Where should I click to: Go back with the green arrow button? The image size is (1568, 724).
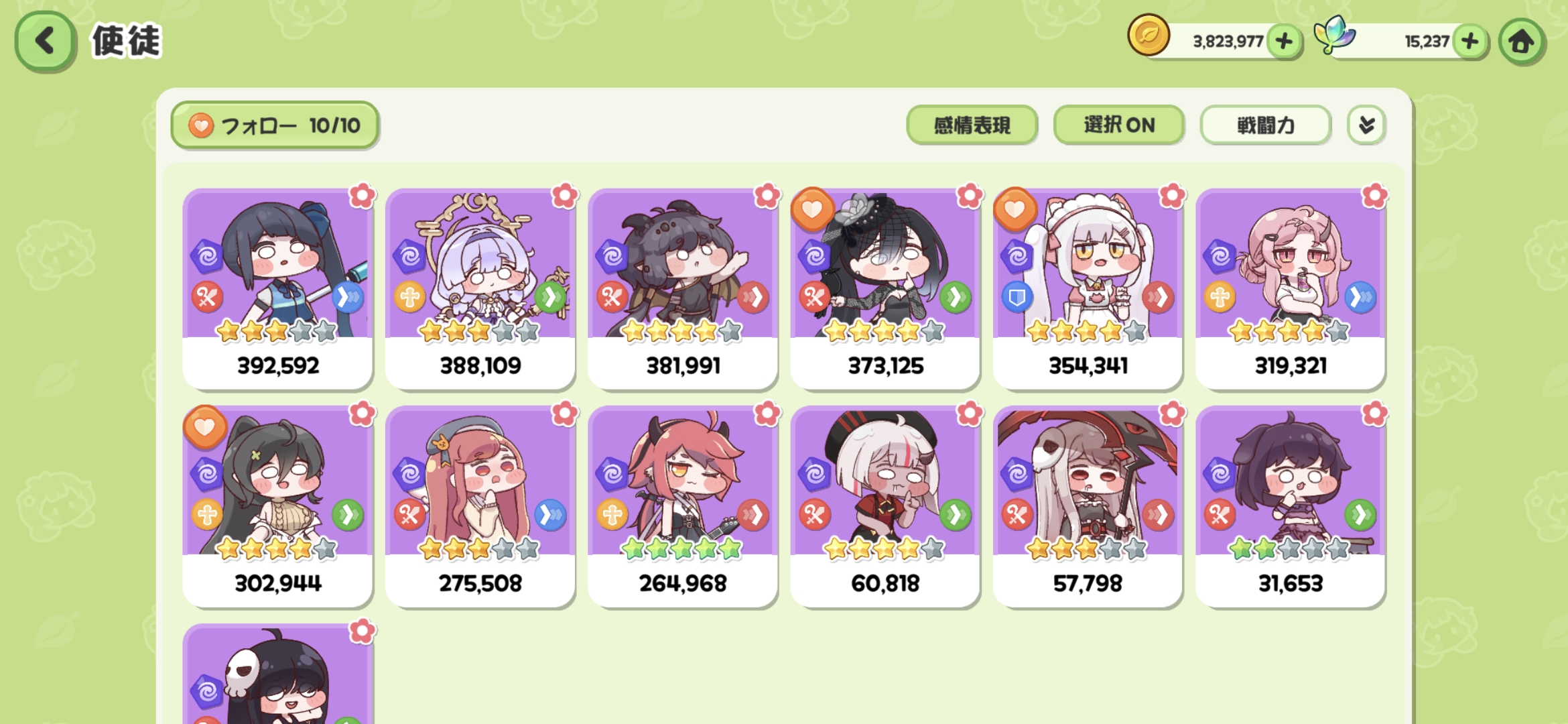[45, 42]
